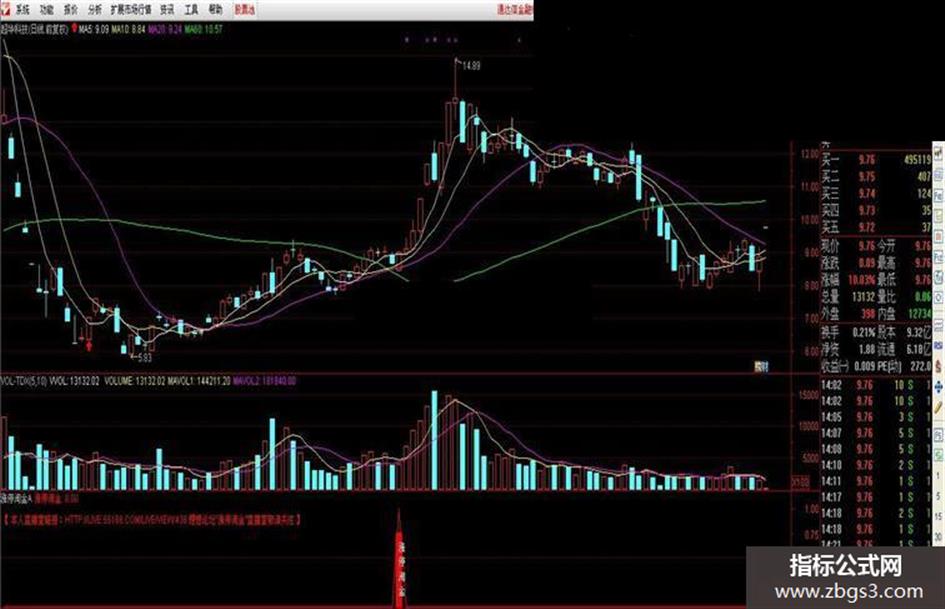
Task: Click the 涨停淘金 red spike marker
Action: pos(399,558)
